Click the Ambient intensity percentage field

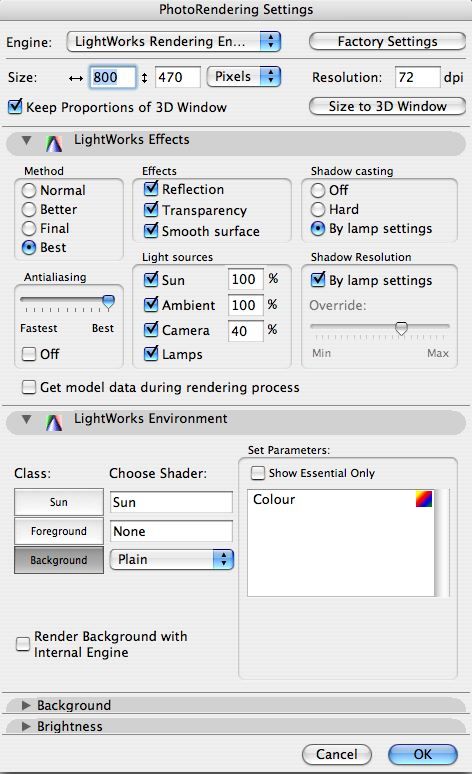coord(245,305)
